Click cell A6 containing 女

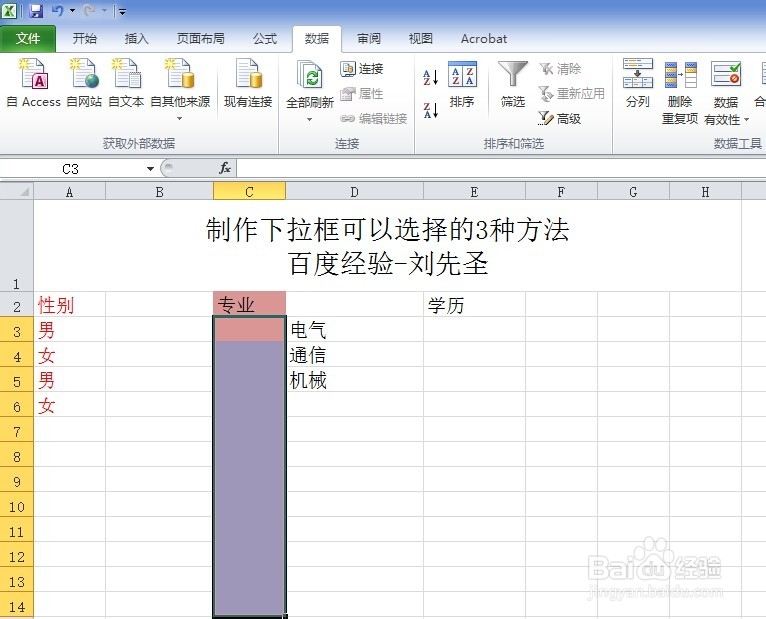[x=69, y=405]
